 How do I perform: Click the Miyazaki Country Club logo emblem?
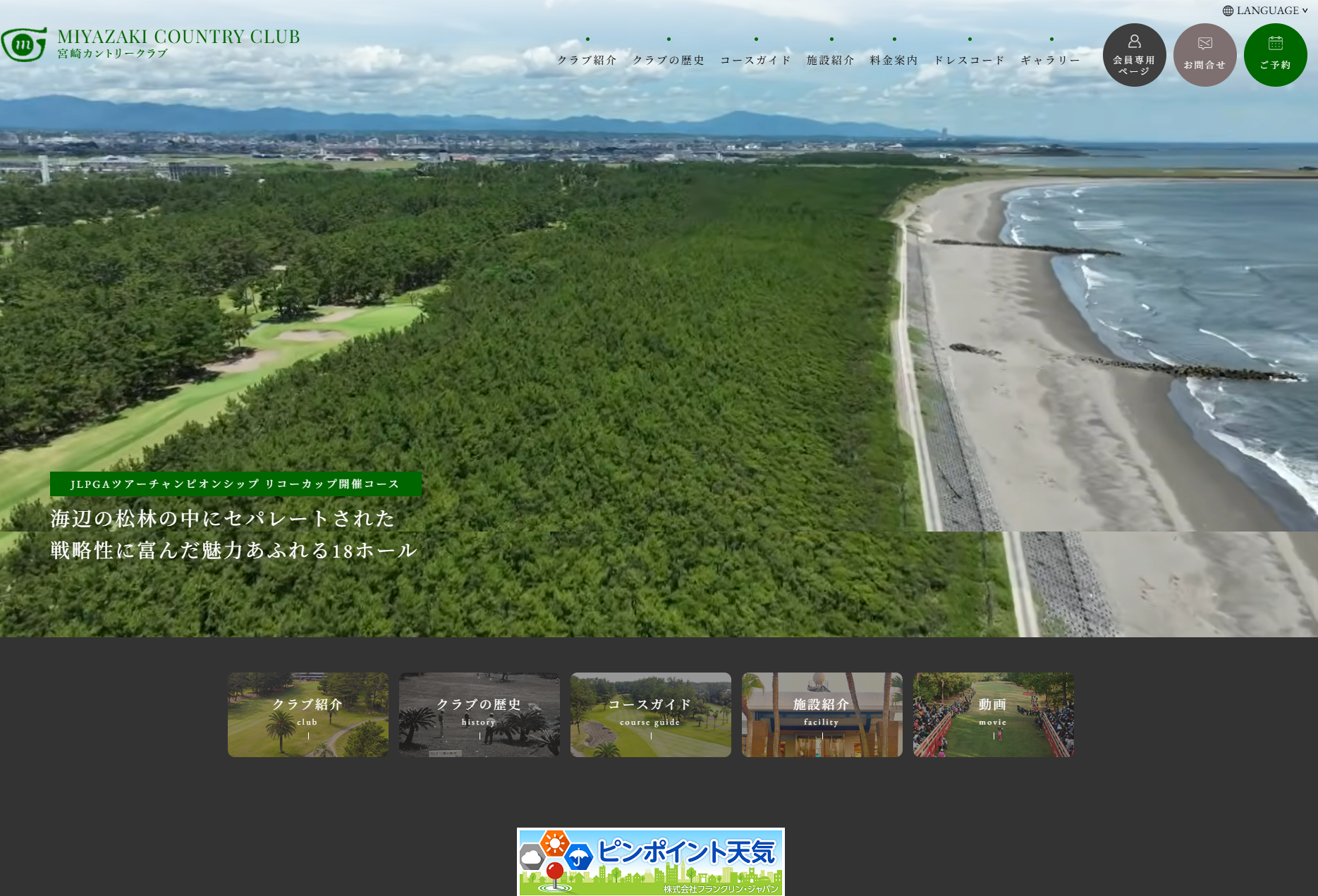24,44
